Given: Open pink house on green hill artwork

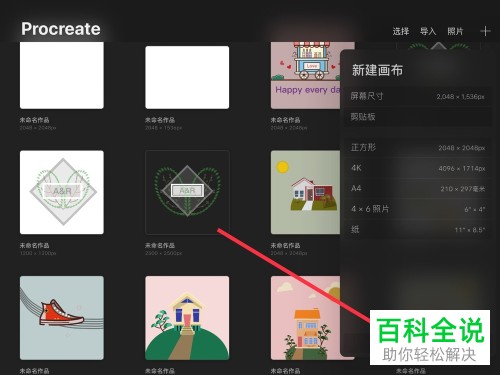Looking at the screenshot, I should [187, 318].
